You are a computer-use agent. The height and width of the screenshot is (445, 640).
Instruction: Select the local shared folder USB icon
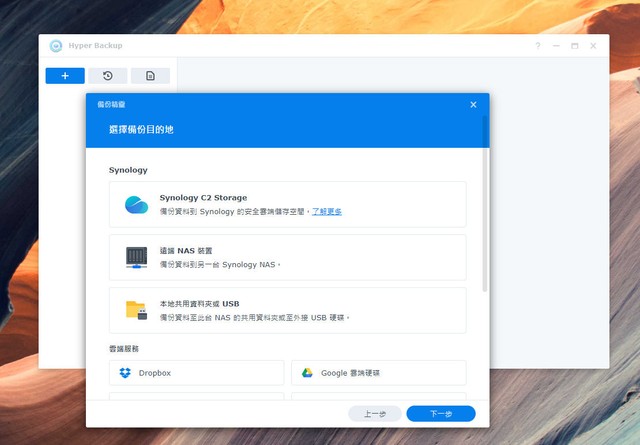click(136, 310)
